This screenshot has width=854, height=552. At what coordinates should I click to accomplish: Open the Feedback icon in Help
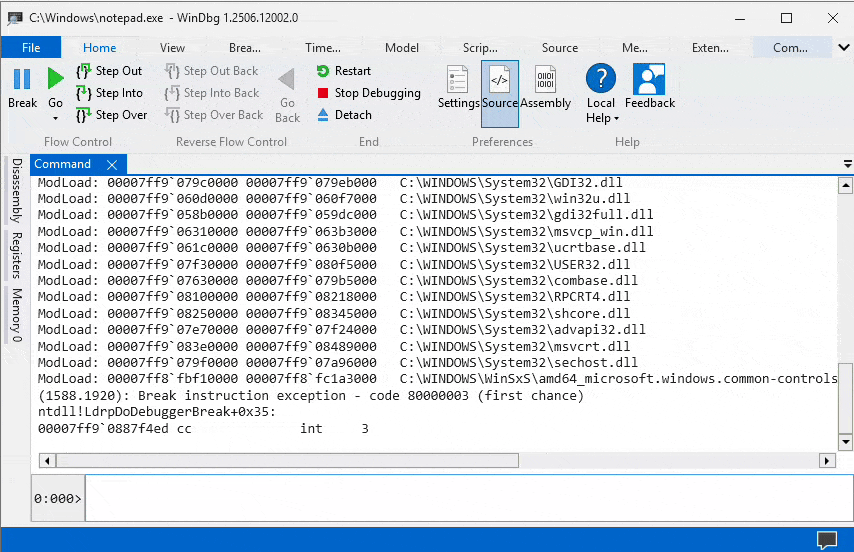pyautogui.click(x=649, y=80)
